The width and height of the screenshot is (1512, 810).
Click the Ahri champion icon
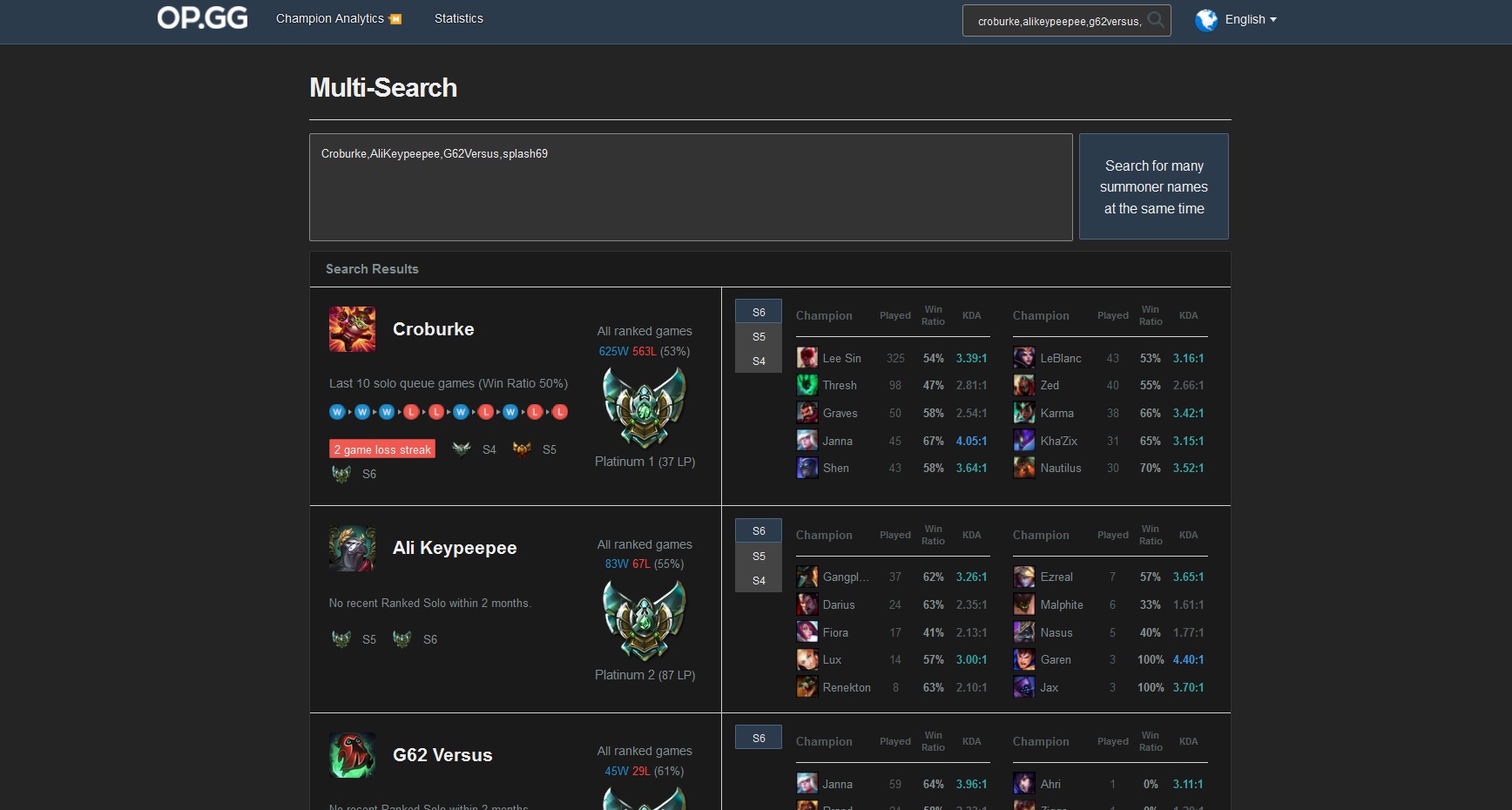pos(1024,784)
